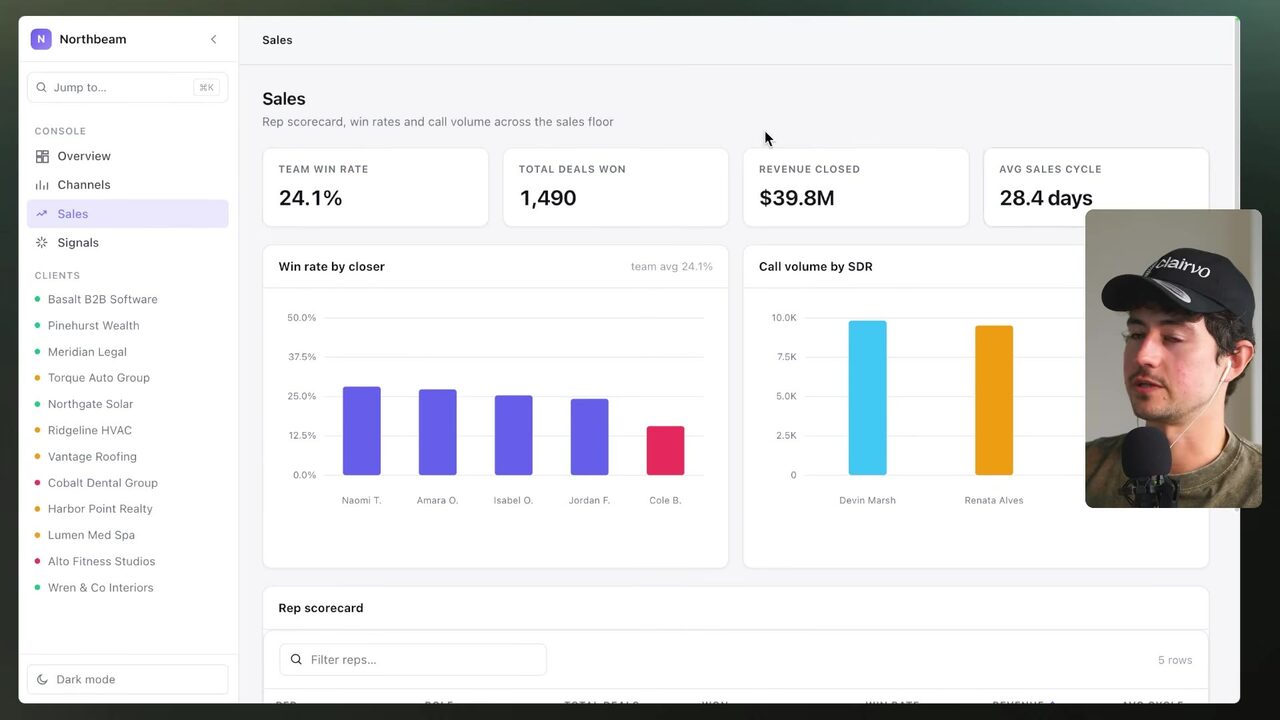Click the Revenue Closed card
This screenshot has width=1280, height=720.
[x=856, y=187]
